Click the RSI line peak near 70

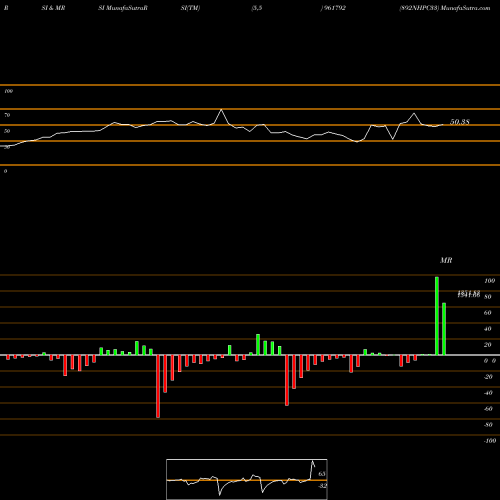[221, 110]
